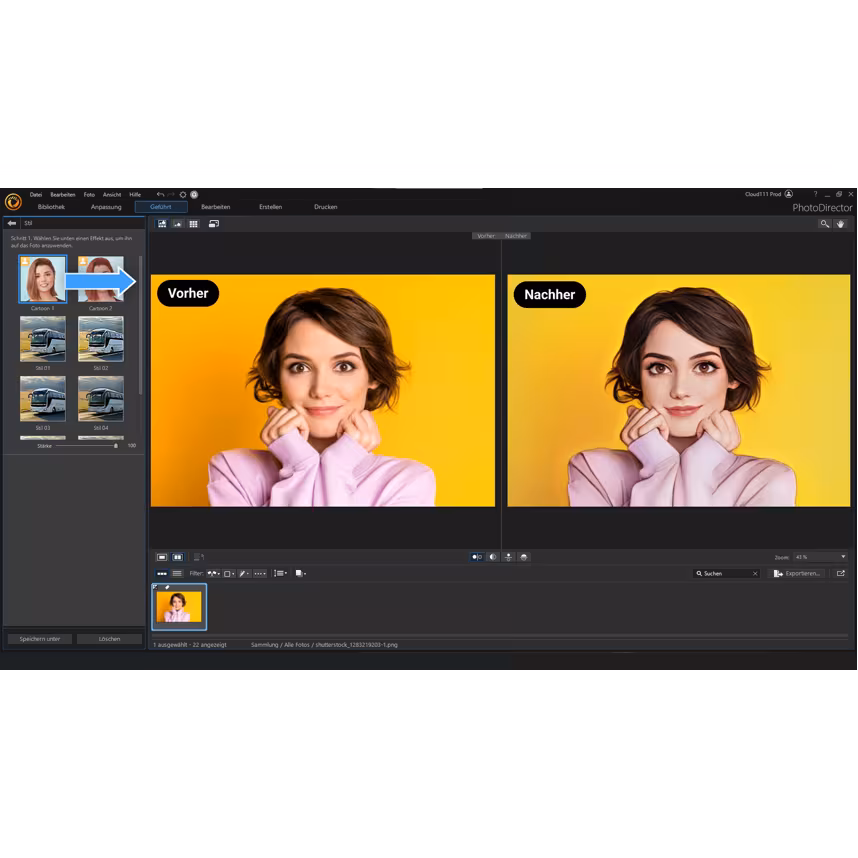
Task: Switch to the Bibliothek tab
Action: click(50, 207)
